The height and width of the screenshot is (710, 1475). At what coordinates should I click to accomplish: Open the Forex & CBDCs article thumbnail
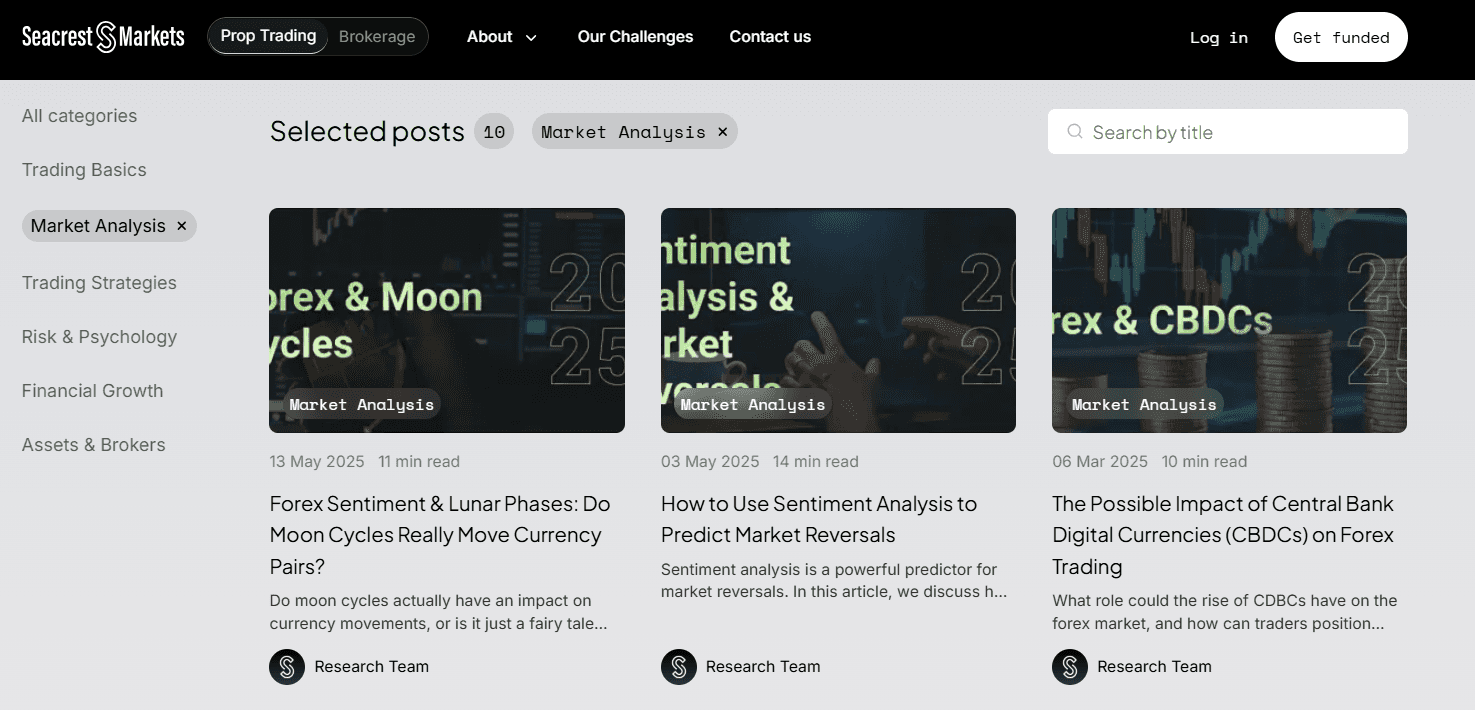pos(1229,320)
